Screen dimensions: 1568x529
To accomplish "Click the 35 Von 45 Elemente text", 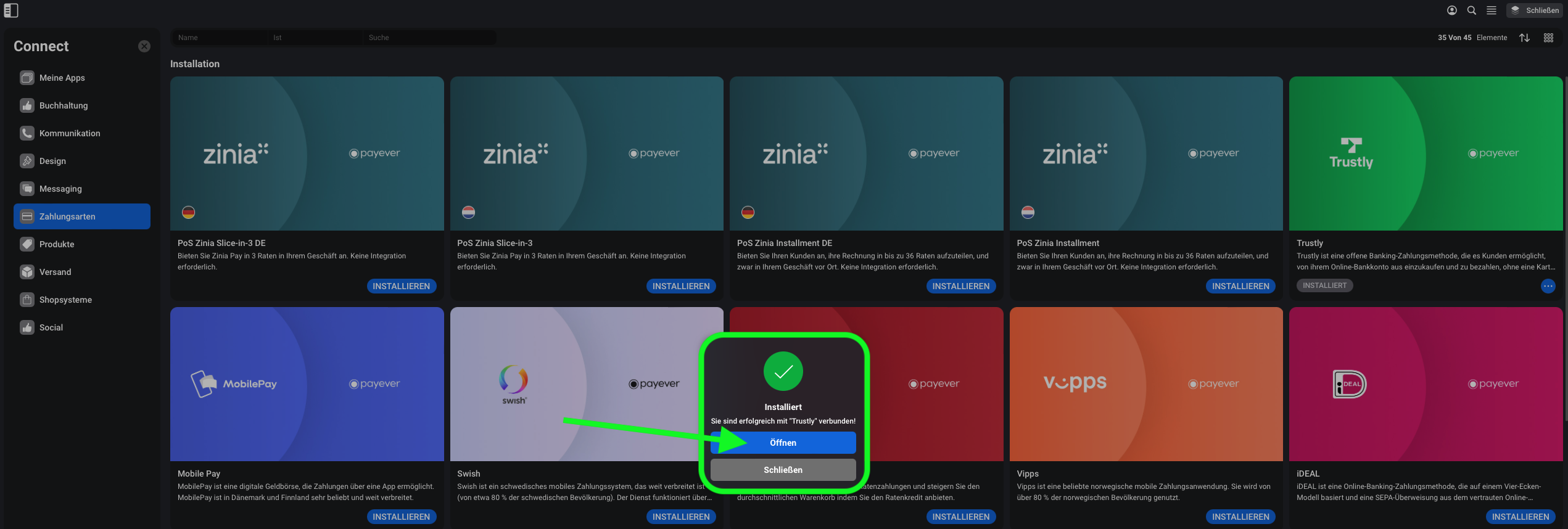I will (x=1472, y=38).
